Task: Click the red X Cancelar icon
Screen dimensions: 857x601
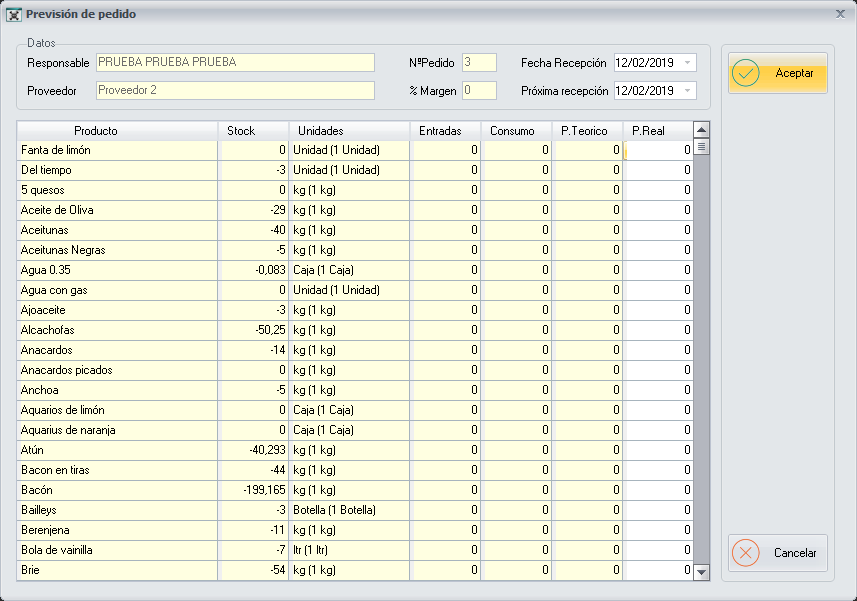Action: tap(746, 553)
